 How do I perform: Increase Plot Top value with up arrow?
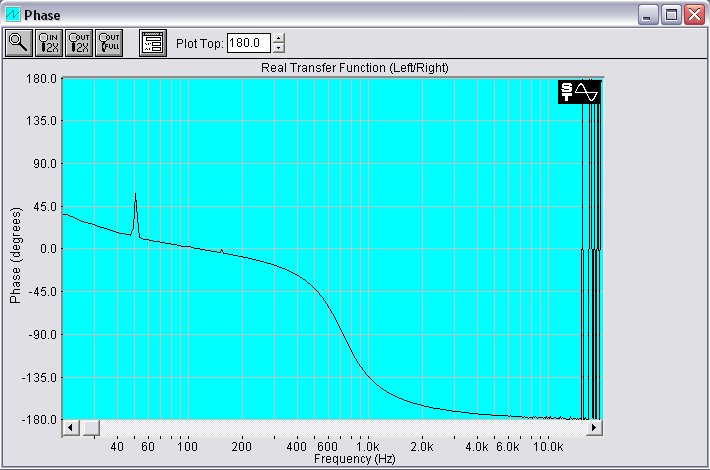point(279,38)
